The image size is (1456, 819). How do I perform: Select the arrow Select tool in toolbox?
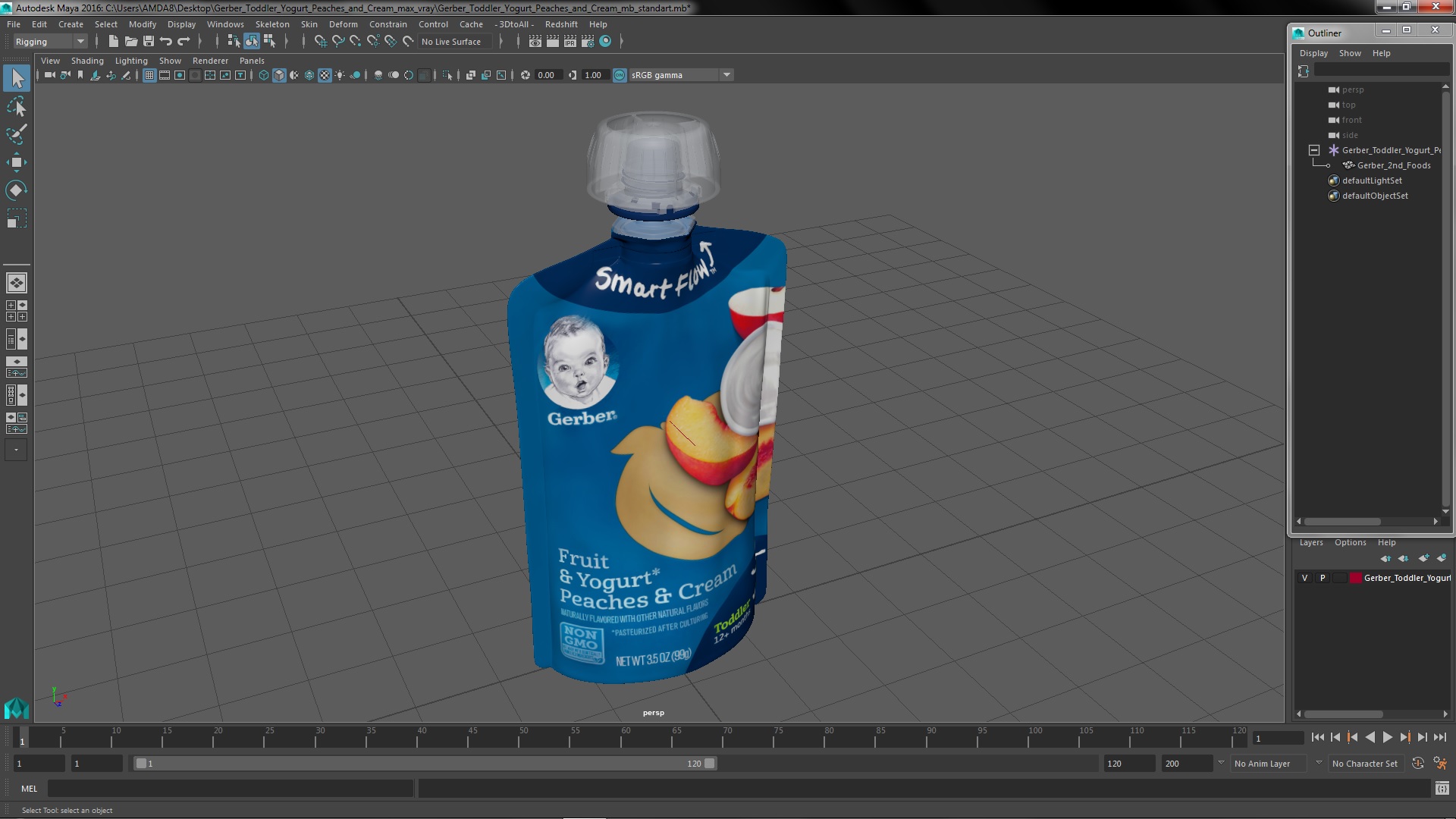tap(17, 78)
